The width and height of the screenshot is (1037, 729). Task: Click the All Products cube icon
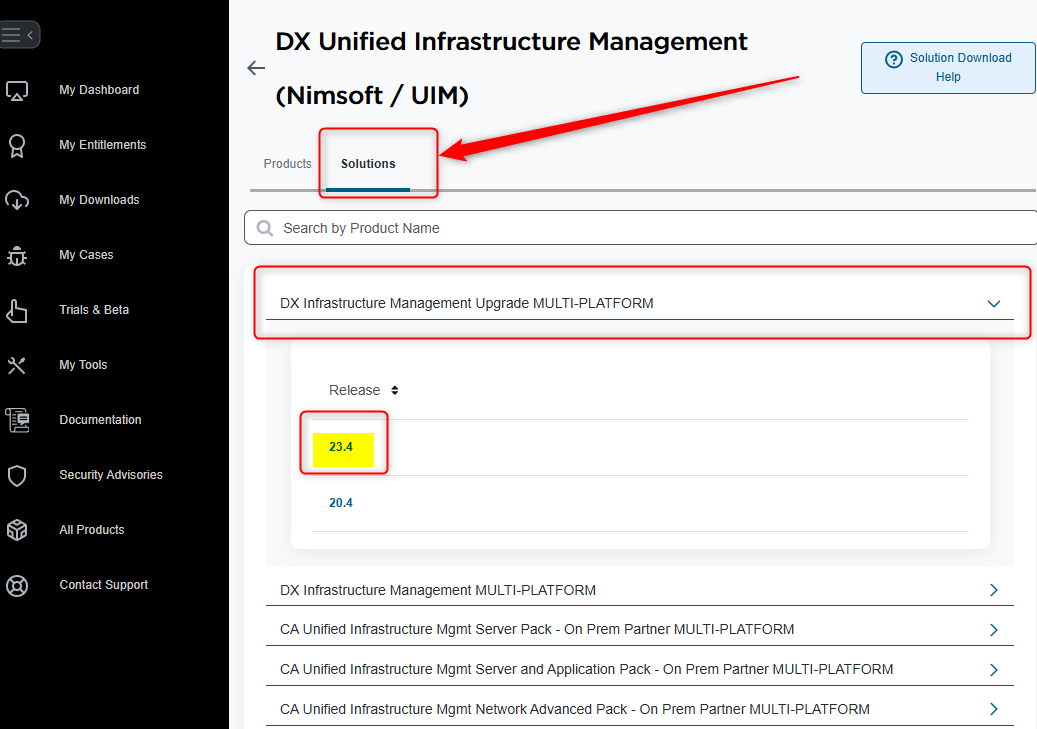17,530
